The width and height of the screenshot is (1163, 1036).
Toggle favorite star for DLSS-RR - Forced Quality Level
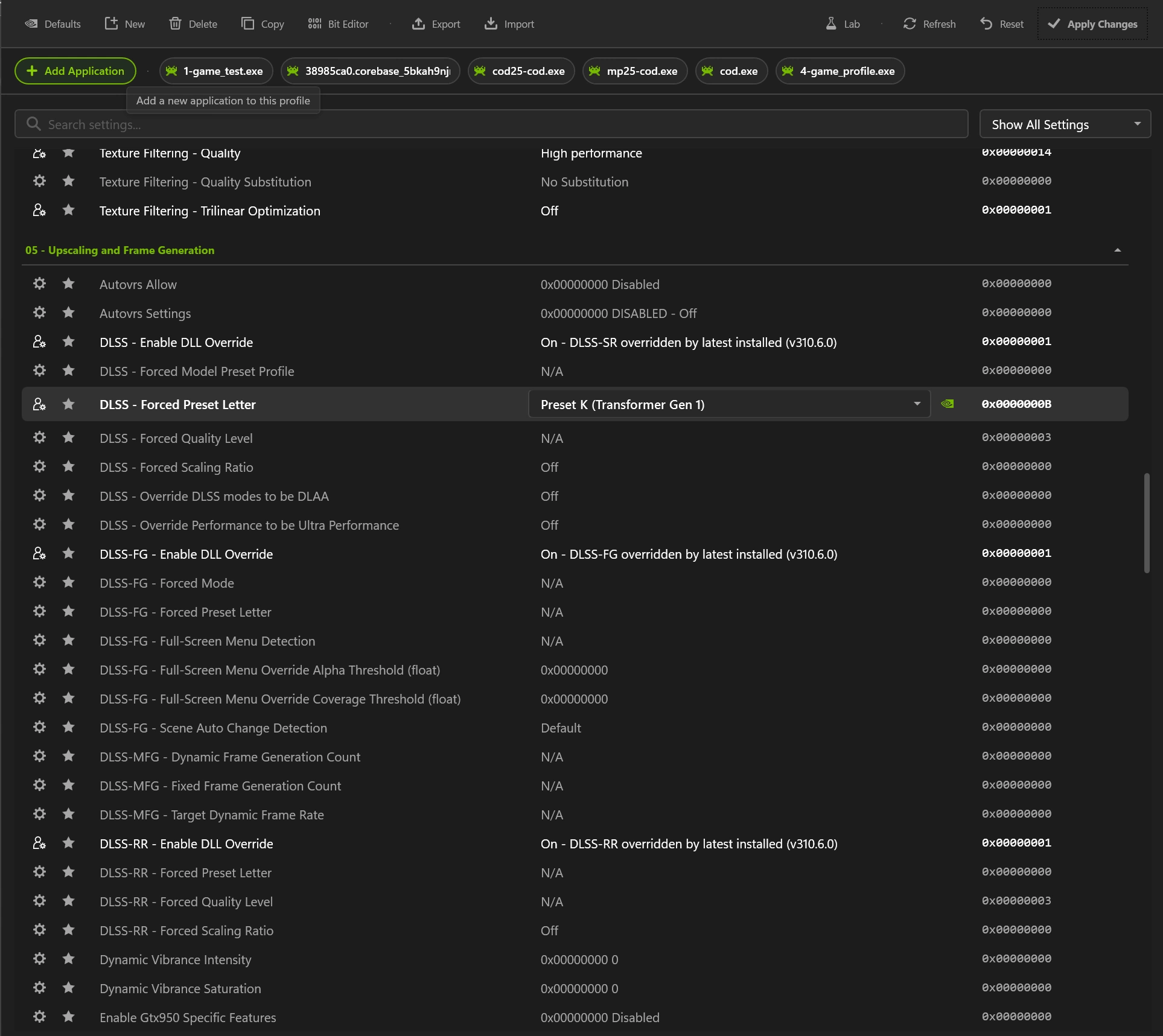(x=69, y=901)
